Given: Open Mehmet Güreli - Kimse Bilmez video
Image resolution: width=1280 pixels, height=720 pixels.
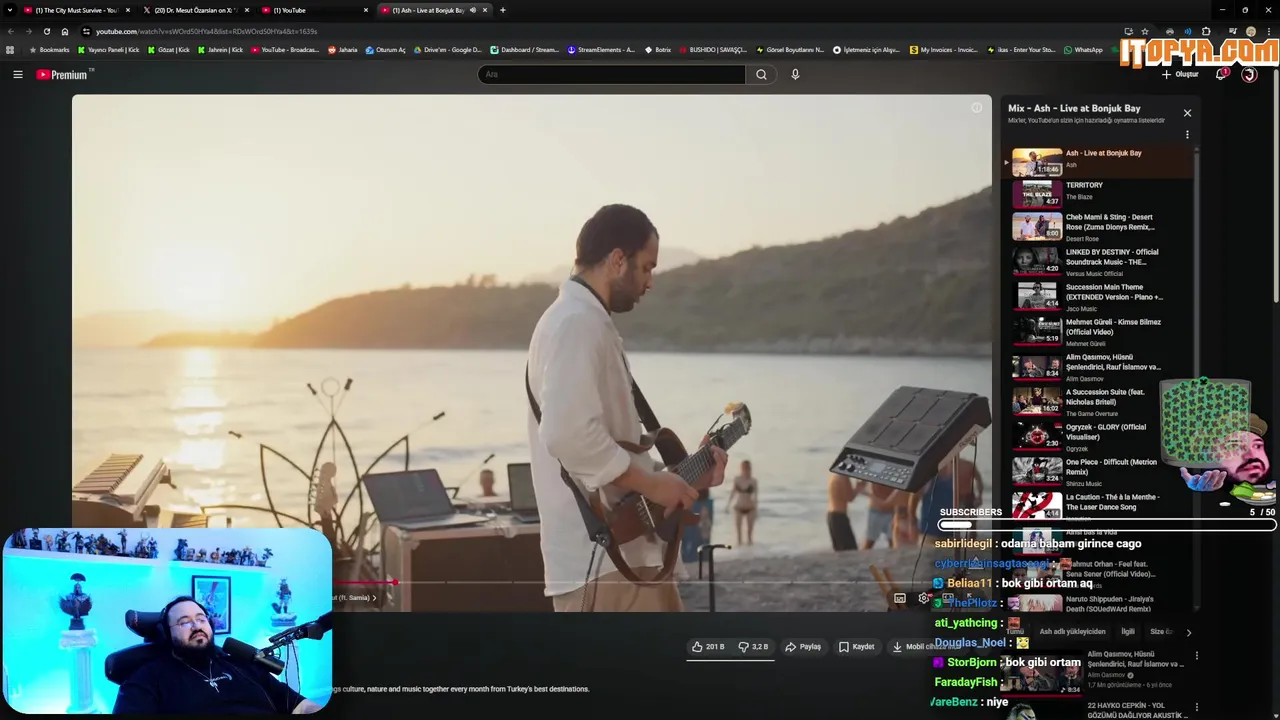Looking at the screenshot, I should click(x=1098, y=332).
